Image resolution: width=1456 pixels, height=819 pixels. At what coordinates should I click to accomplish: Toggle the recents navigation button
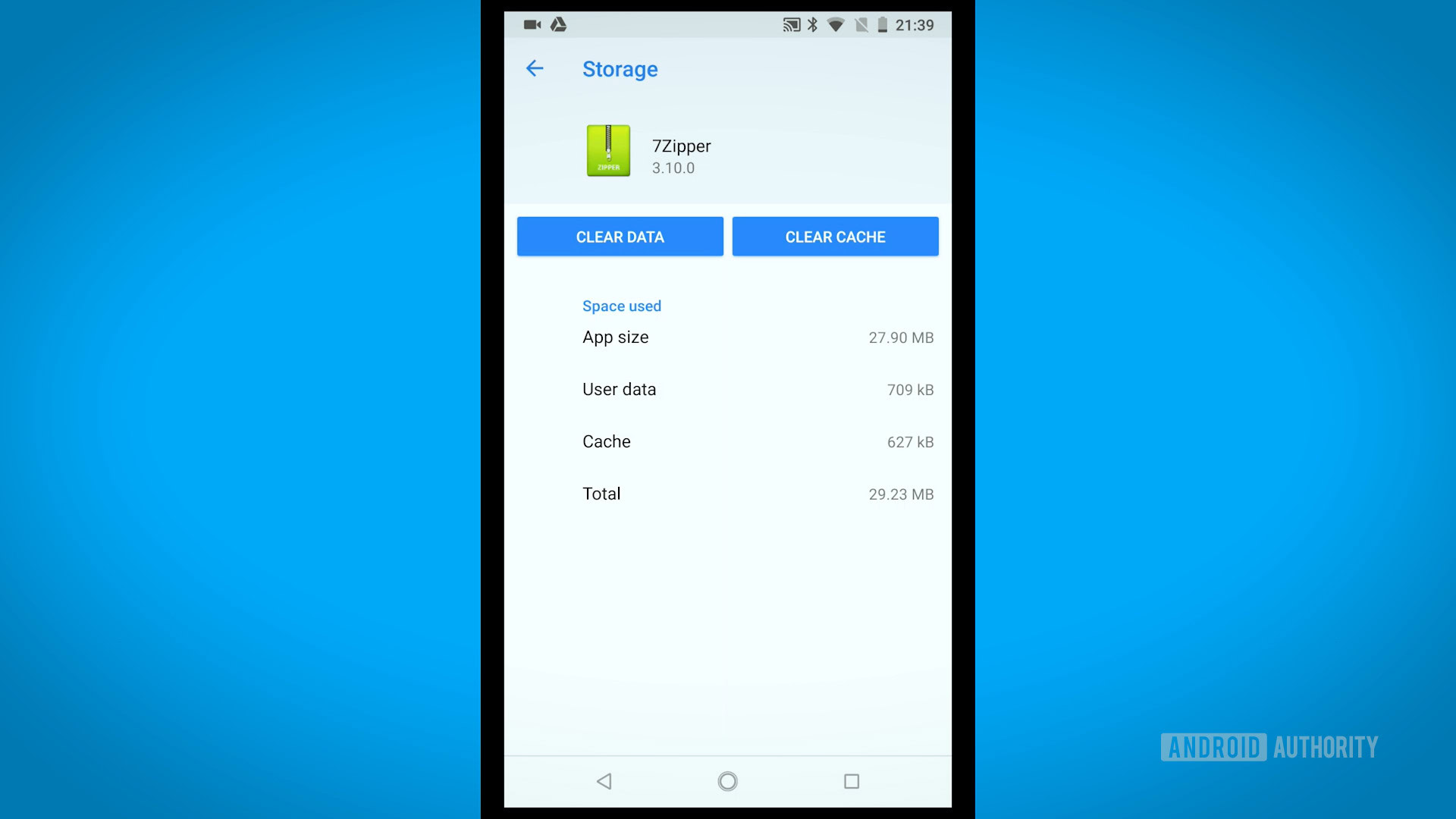(851, 782)
